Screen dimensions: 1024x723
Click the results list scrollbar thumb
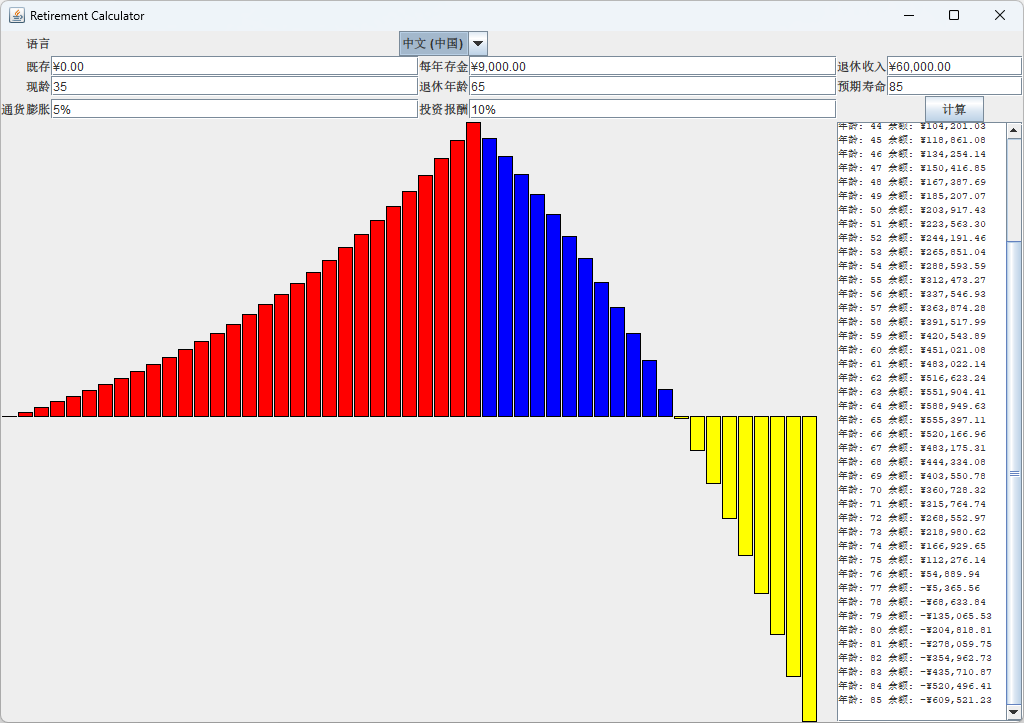click(1014, 472)
